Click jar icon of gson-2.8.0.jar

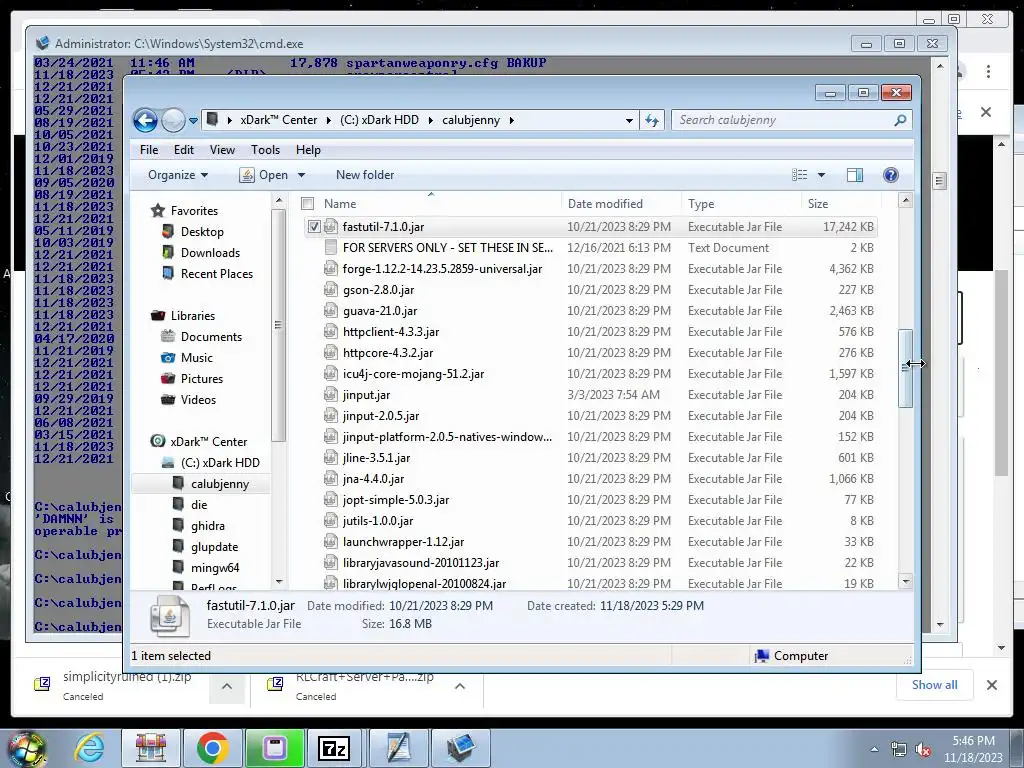pyautogui.click(x=331, y=289)
